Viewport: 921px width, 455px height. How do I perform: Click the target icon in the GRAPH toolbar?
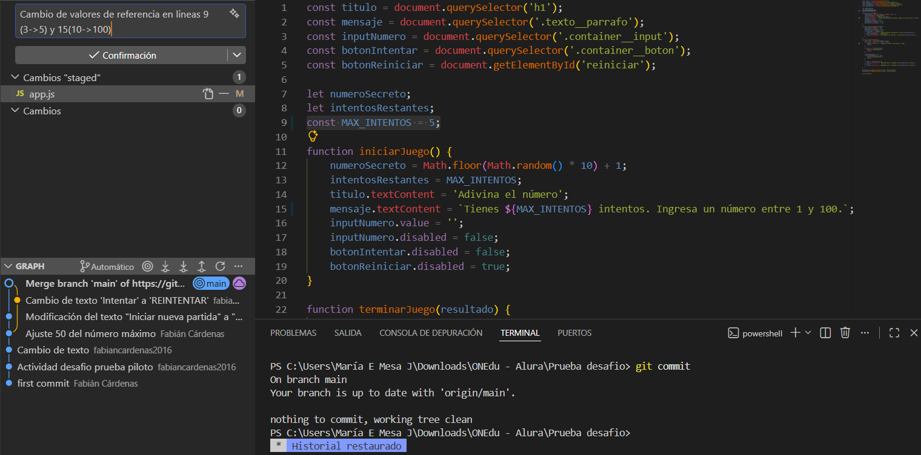148,267
